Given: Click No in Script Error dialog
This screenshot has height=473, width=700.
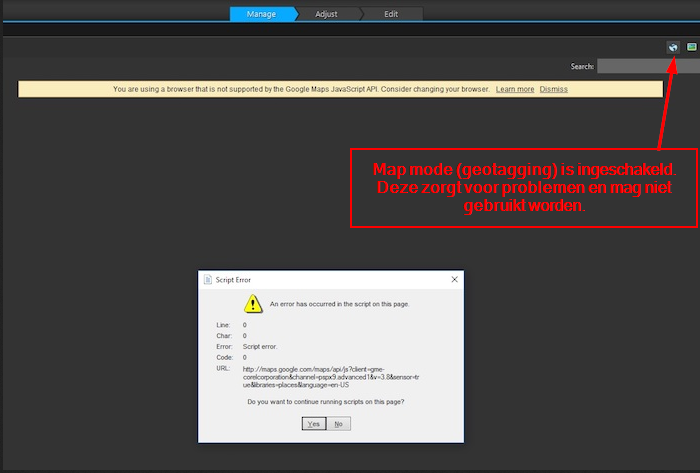Looking at the screenshot, I should point(338,424).
